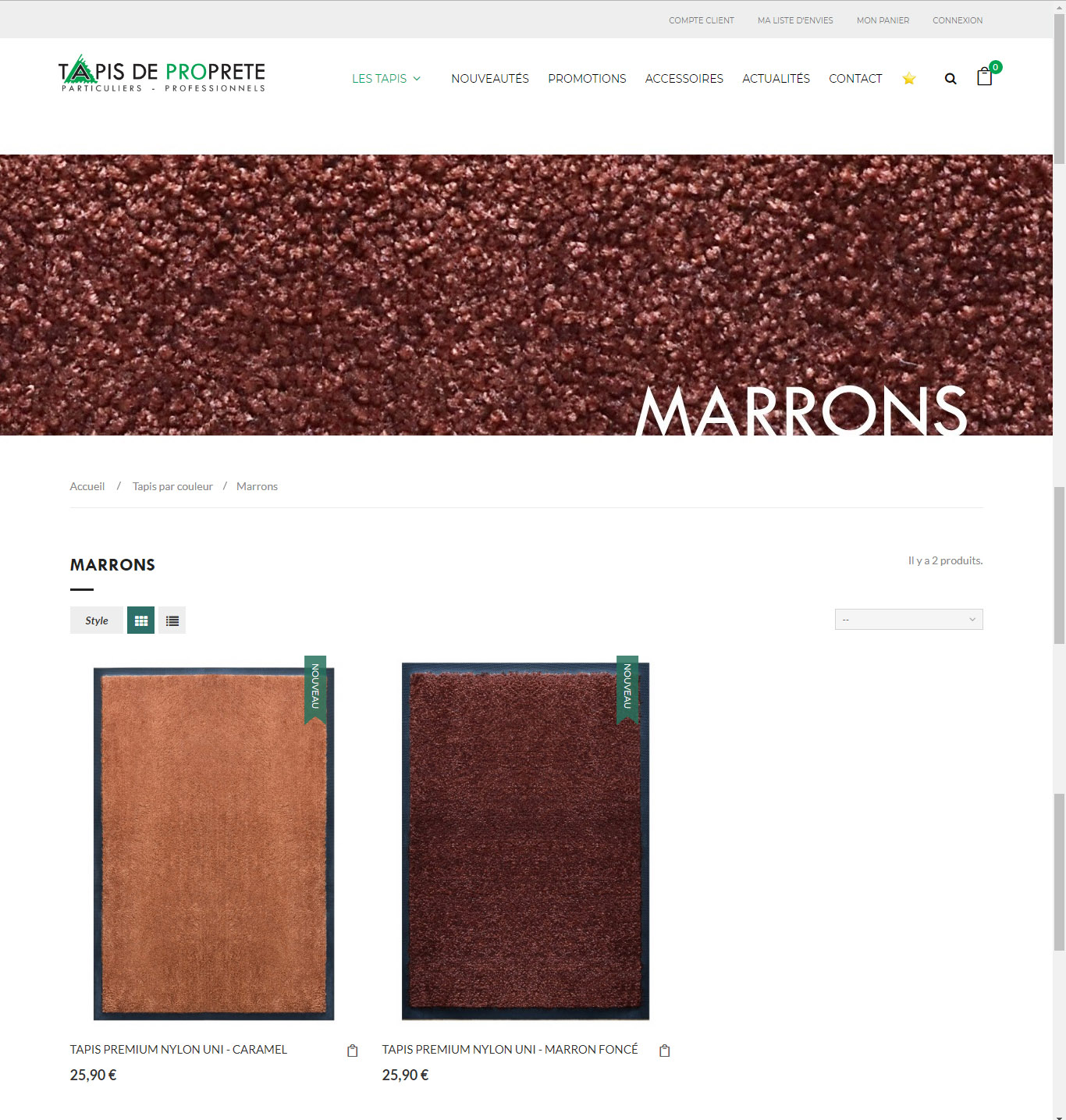Image resolution: width=1066 pixels, height=1120 pixels.
Task: Click the Connexion link
Action: (958, 20)
